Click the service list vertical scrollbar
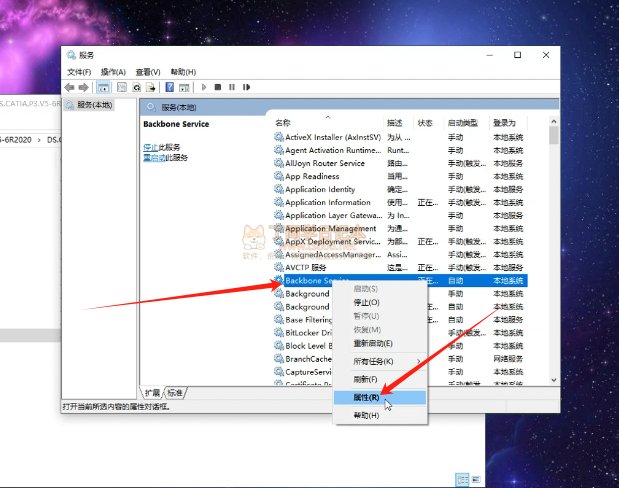Viewport: 619px width, 488px height. point(553,250)
